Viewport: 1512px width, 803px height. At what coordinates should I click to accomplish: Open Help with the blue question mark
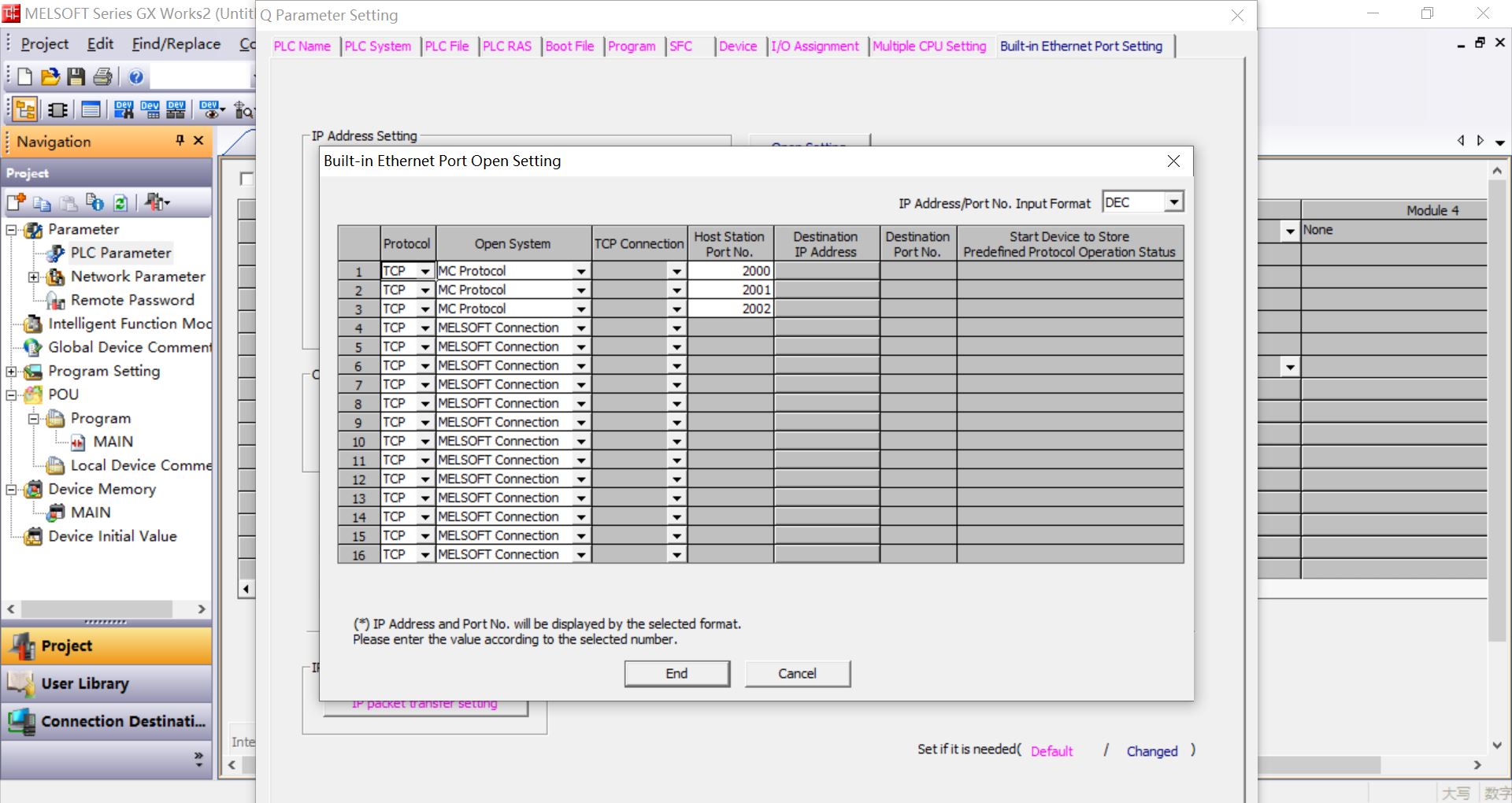[135, 76]
